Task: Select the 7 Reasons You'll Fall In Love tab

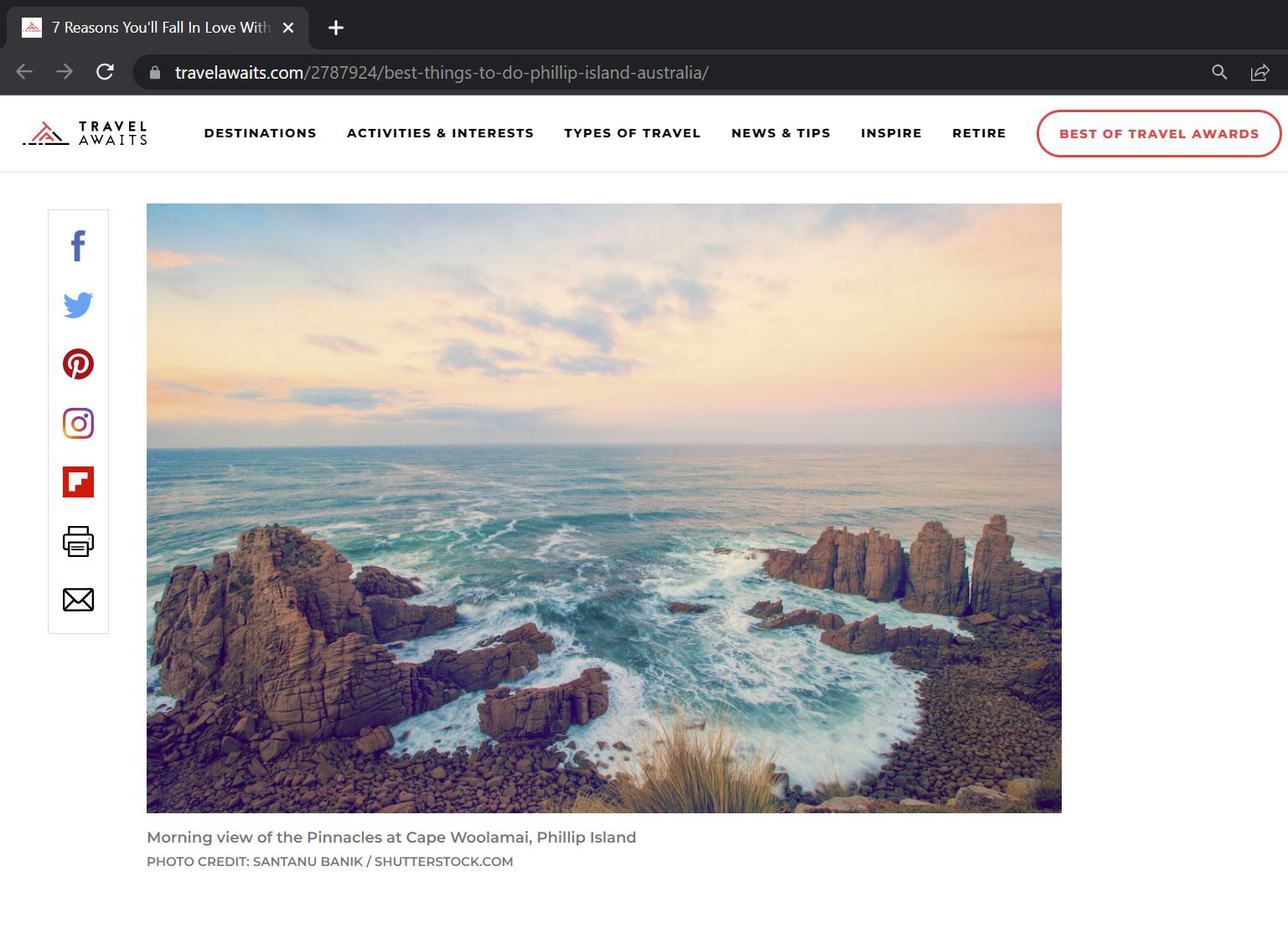Action: point(158,28)
